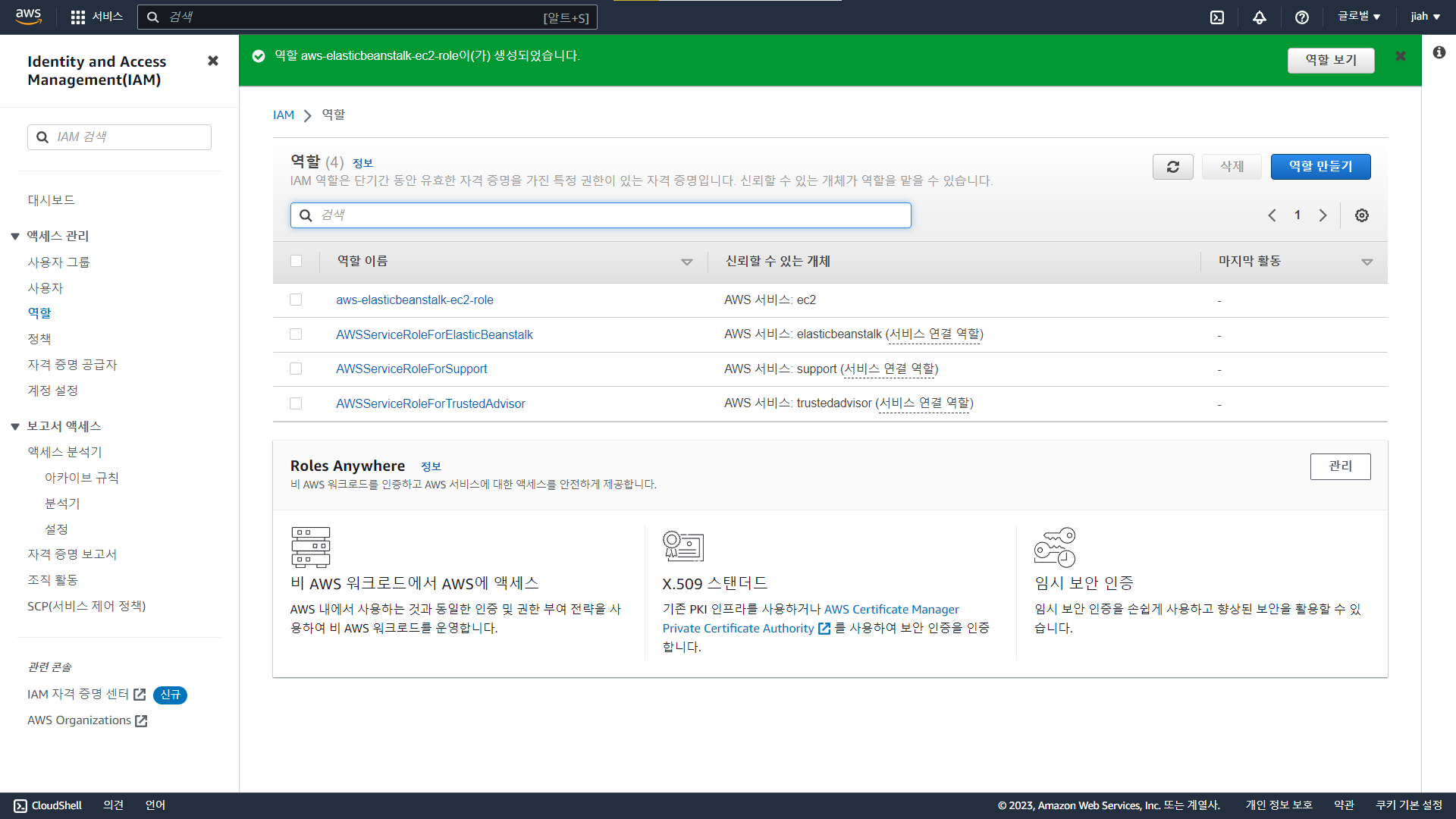The width and height of the screenshot is (1456, 819).
Task: Focus the IAM 검색 sidebar field
Action: point(119,137)
